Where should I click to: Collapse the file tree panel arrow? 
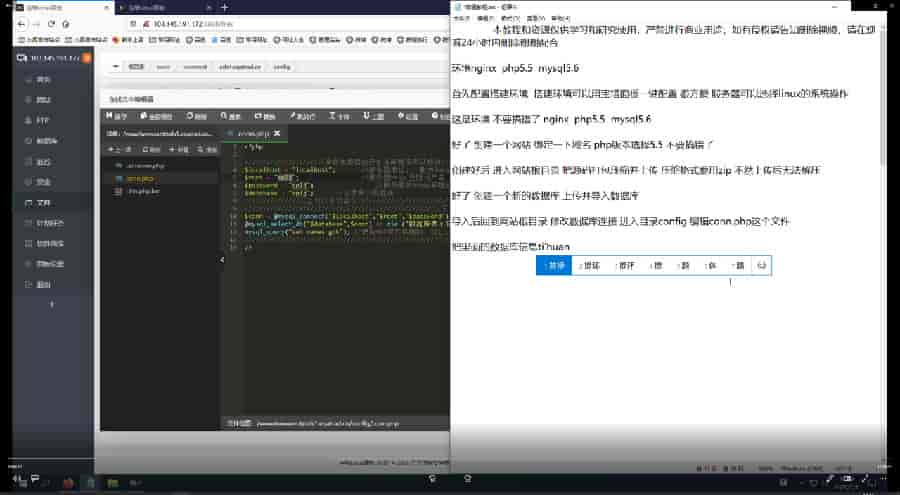[221, 261]
